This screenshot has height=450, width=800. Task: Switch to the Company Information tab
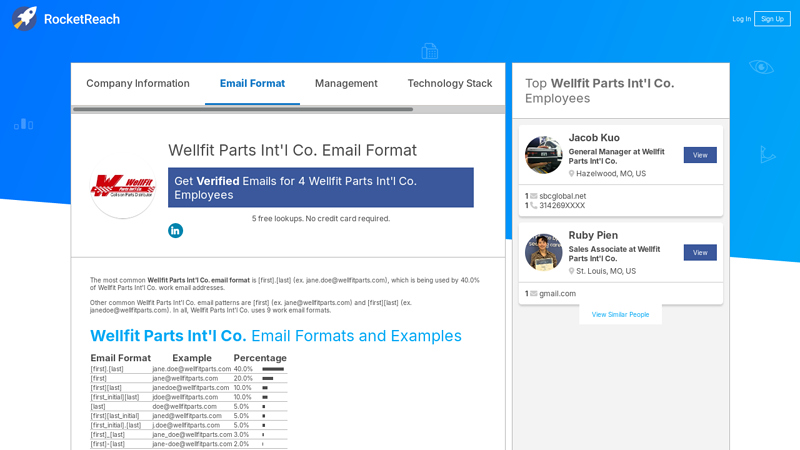(138, 83)
